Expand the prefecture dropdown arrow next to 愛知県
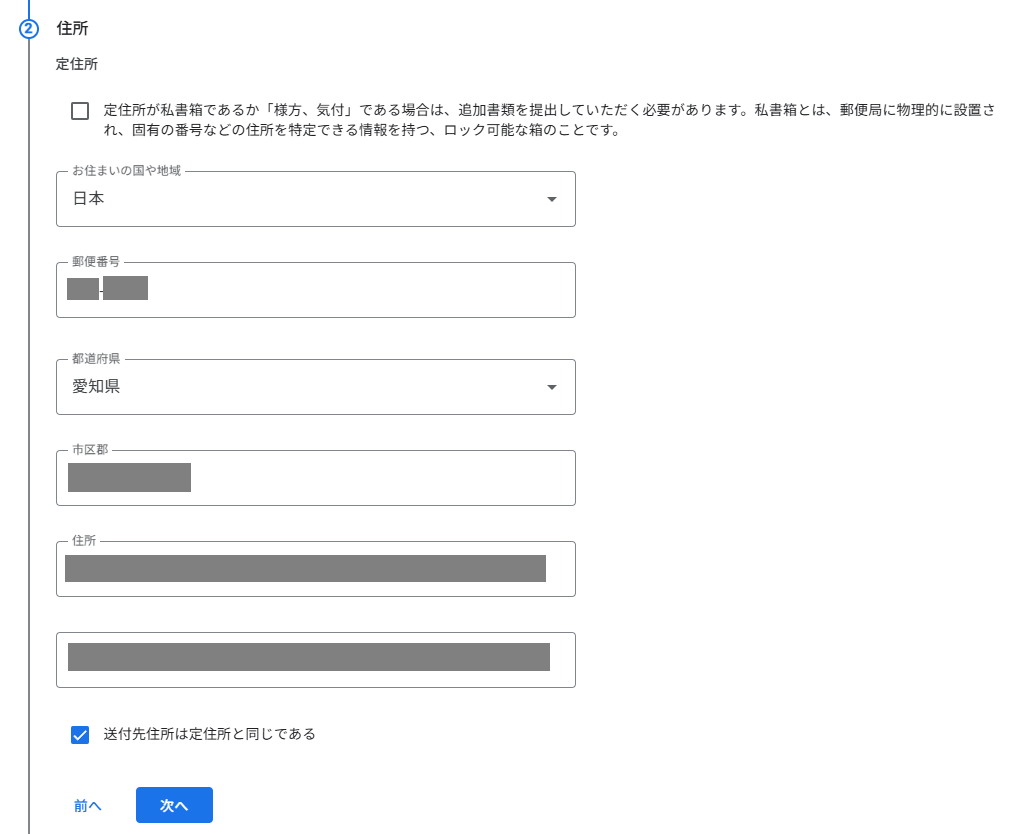 point(551,387)
